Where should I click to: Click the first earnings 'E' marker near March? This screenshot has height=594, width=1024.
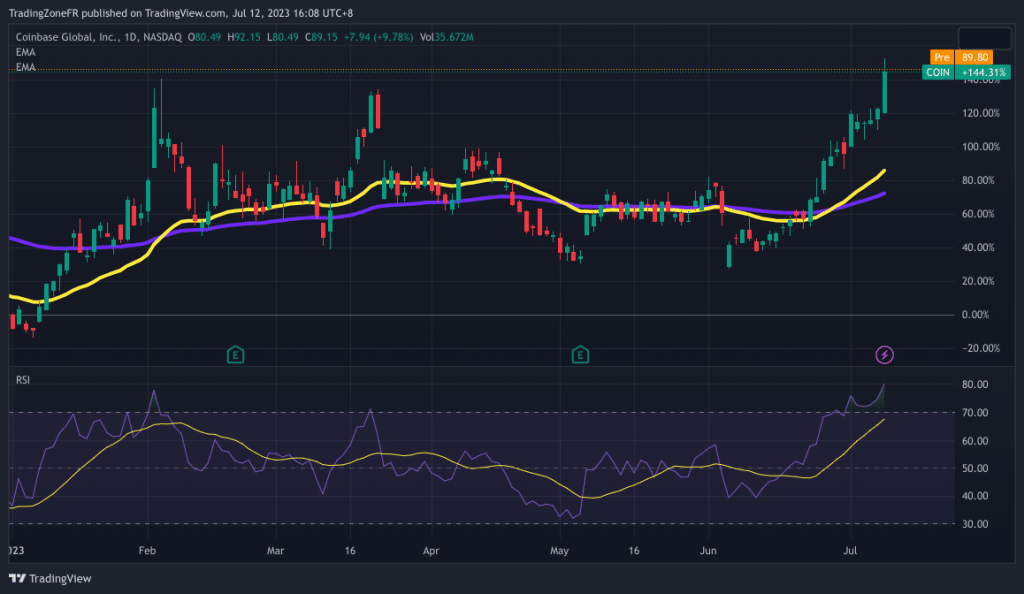click(235, 355)
